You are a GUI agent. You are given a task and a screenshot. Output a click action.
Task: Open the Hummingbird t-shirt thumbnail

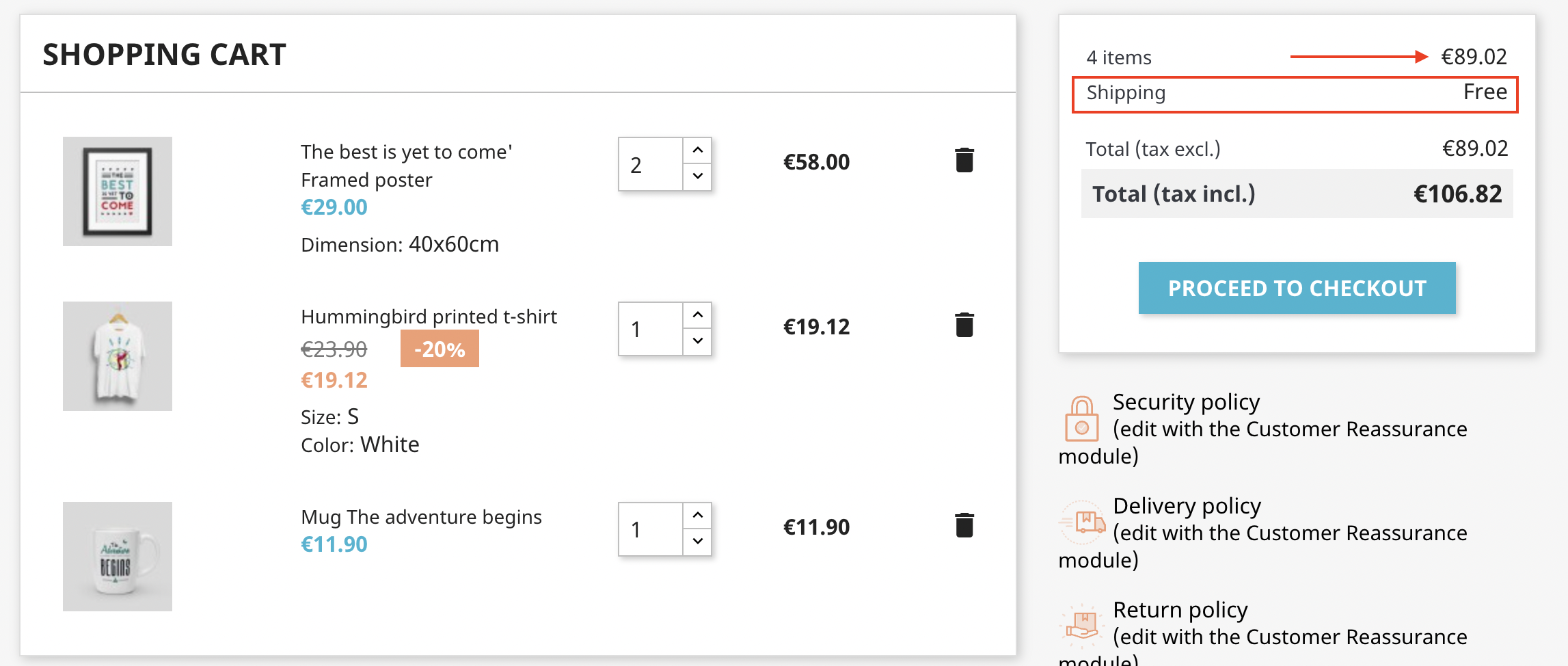point(117,356)
